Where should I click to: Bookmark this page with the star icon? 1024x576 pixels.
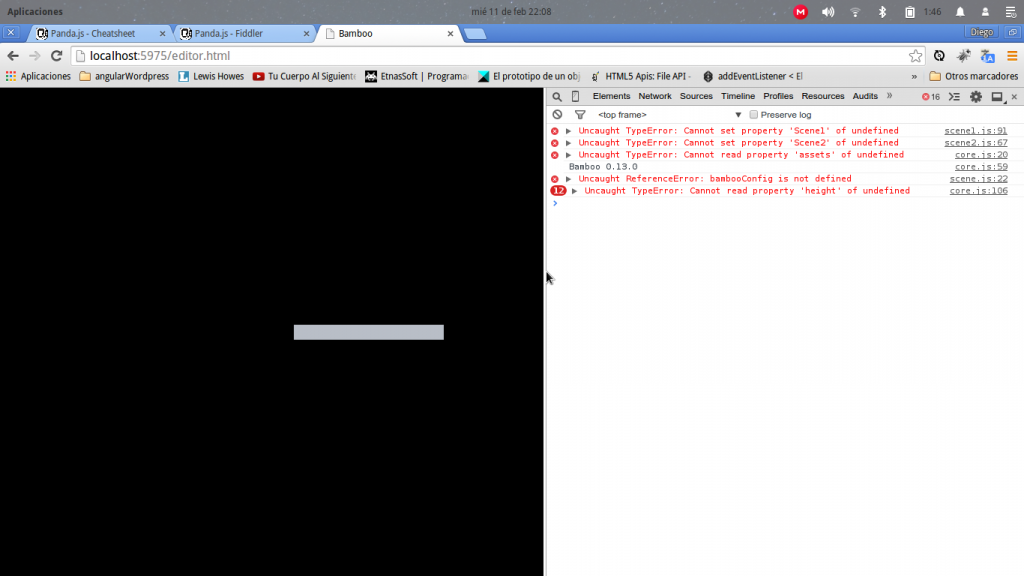(x=915, y=56)
